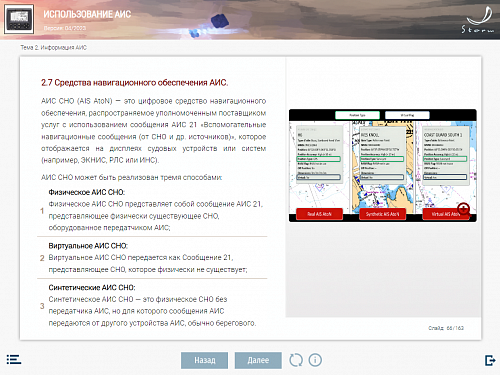Screen dimensions: 500x375
Task: Click the Position Type legend box
Action: (x=357, y=115)
